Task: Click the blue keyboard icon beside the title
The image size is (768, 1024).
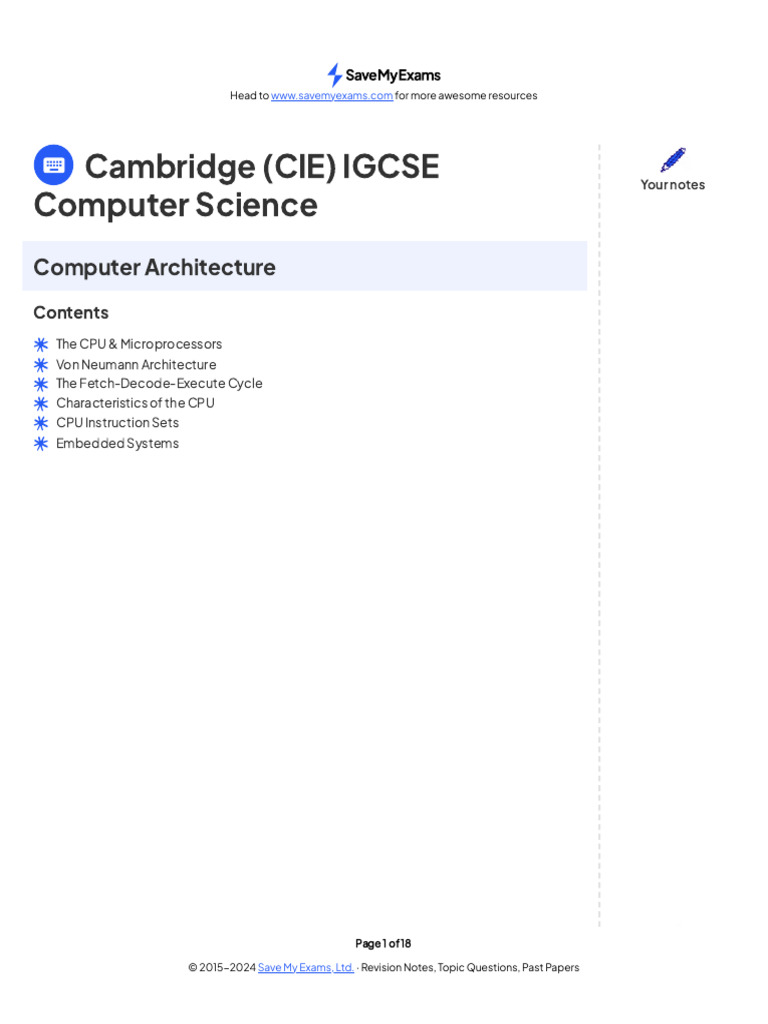Action: pos(53,165)
